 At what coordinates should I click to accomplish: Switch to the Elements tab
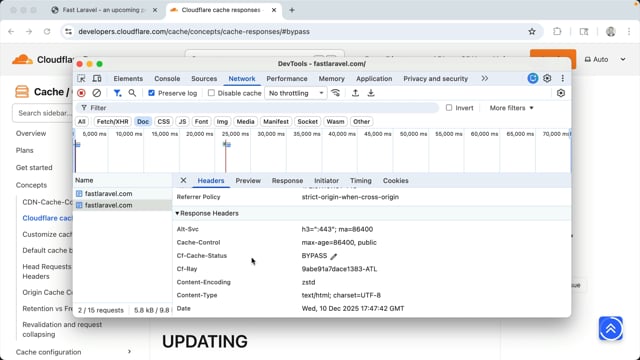click(128, 78)
